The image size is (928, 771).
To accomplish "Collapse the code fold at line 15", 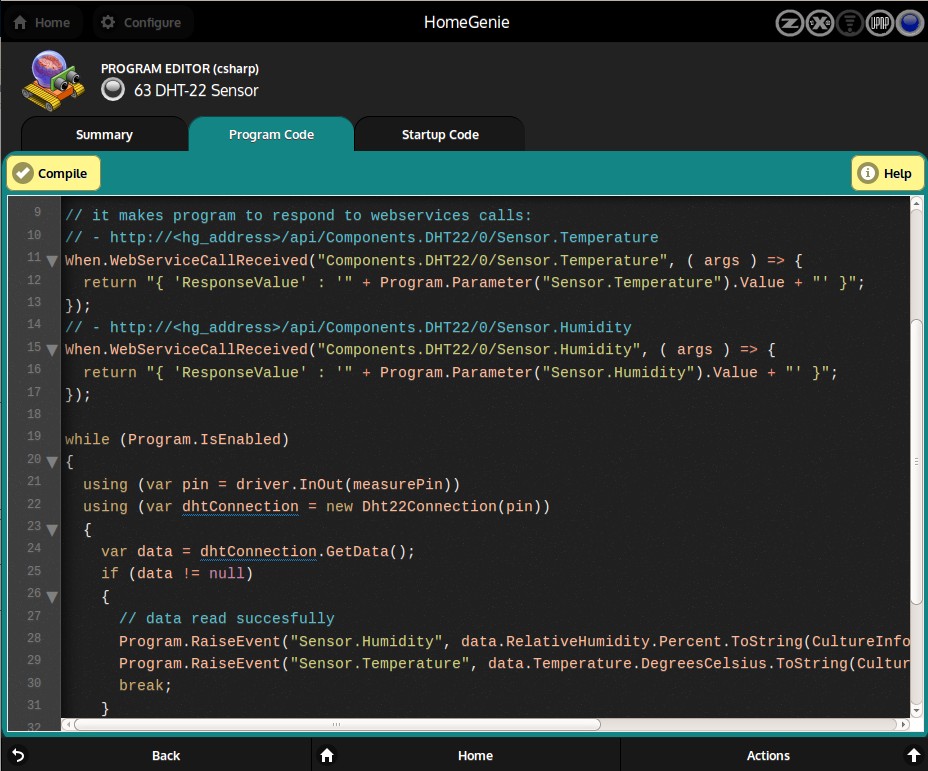I will click(52, 349).
